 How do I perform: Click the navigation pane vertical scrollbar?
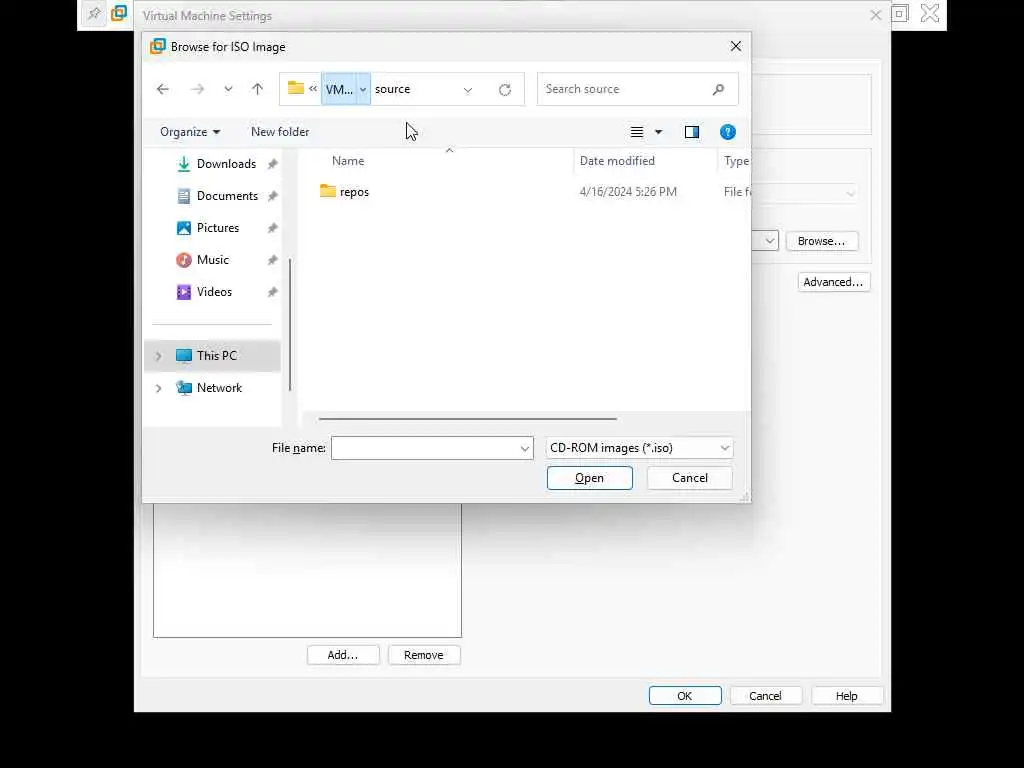coord(290,325)
